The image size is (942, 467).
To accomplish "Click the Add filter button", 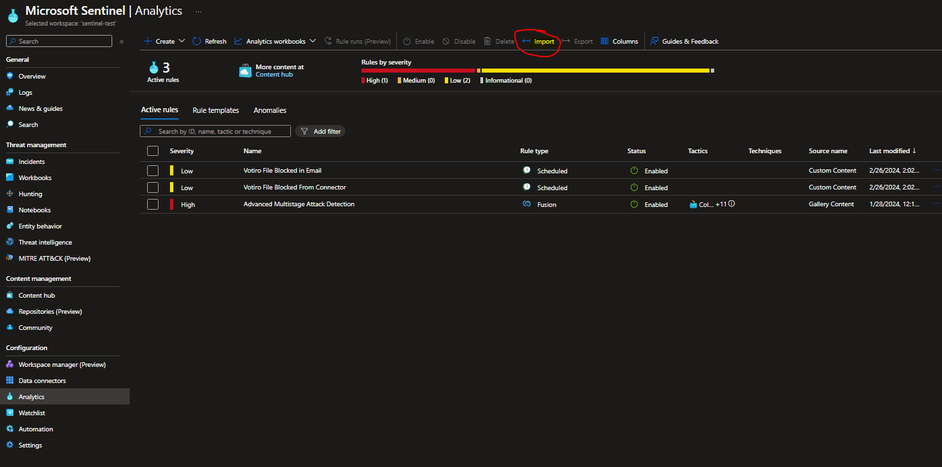I will [320, 131].
